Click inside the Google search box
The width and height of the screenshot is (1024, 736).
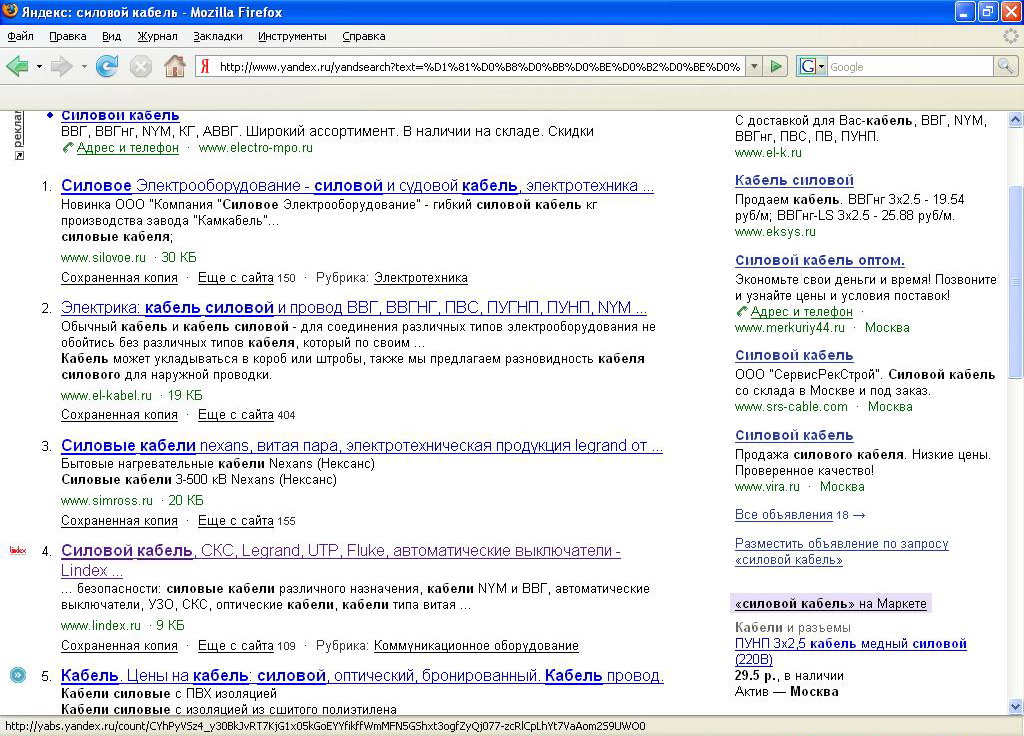pos(908,67)
